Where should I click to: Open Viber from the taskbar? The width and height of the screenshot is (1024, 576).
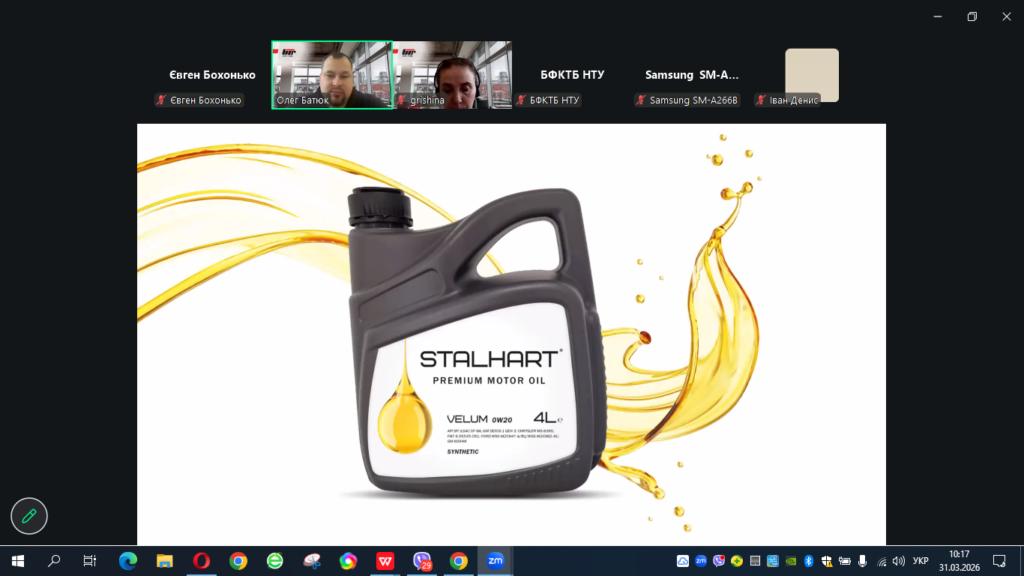[422, 561]
